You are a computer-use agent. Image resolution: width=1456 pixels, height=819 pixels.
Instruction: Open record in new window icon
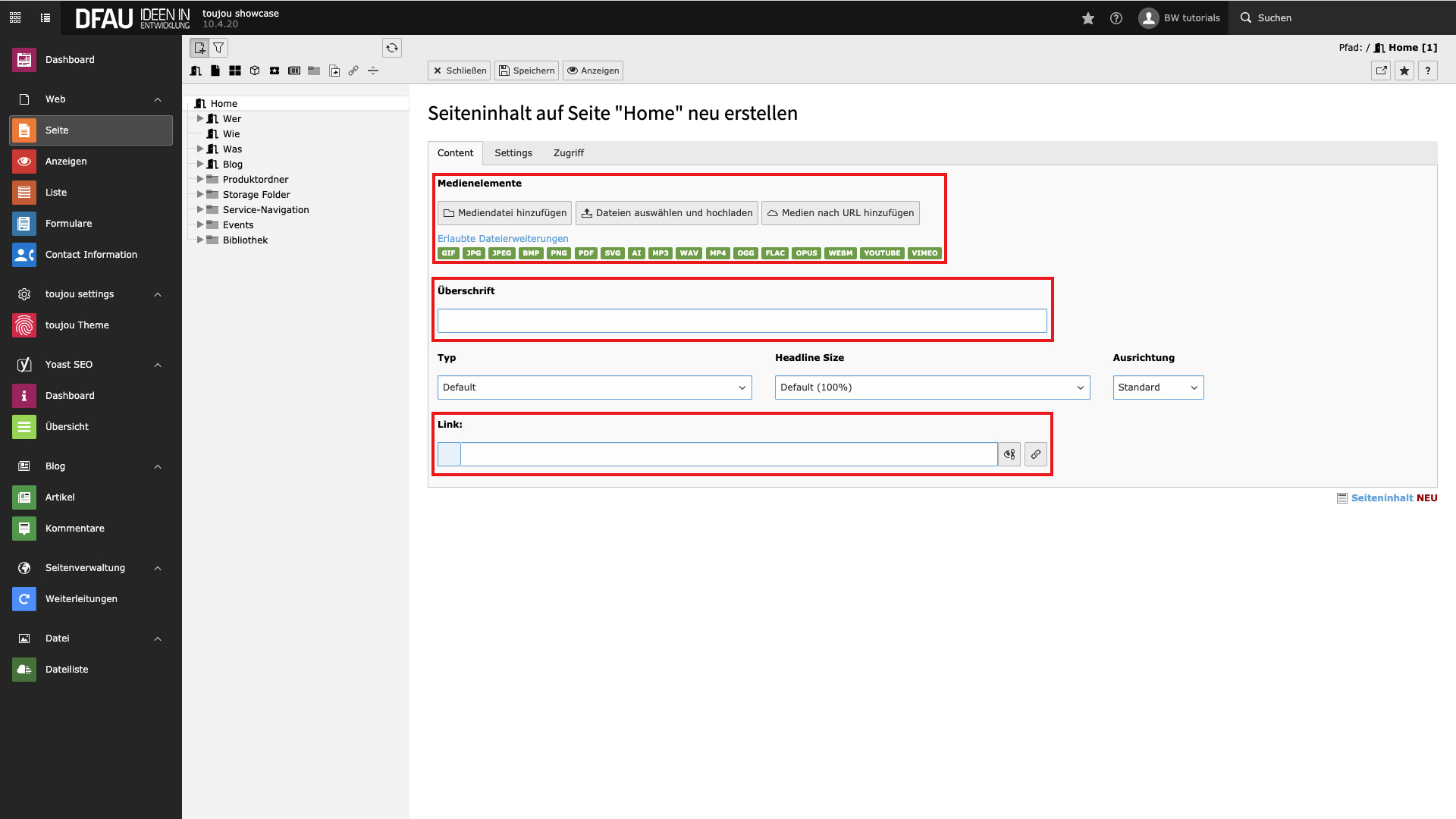1381,71
